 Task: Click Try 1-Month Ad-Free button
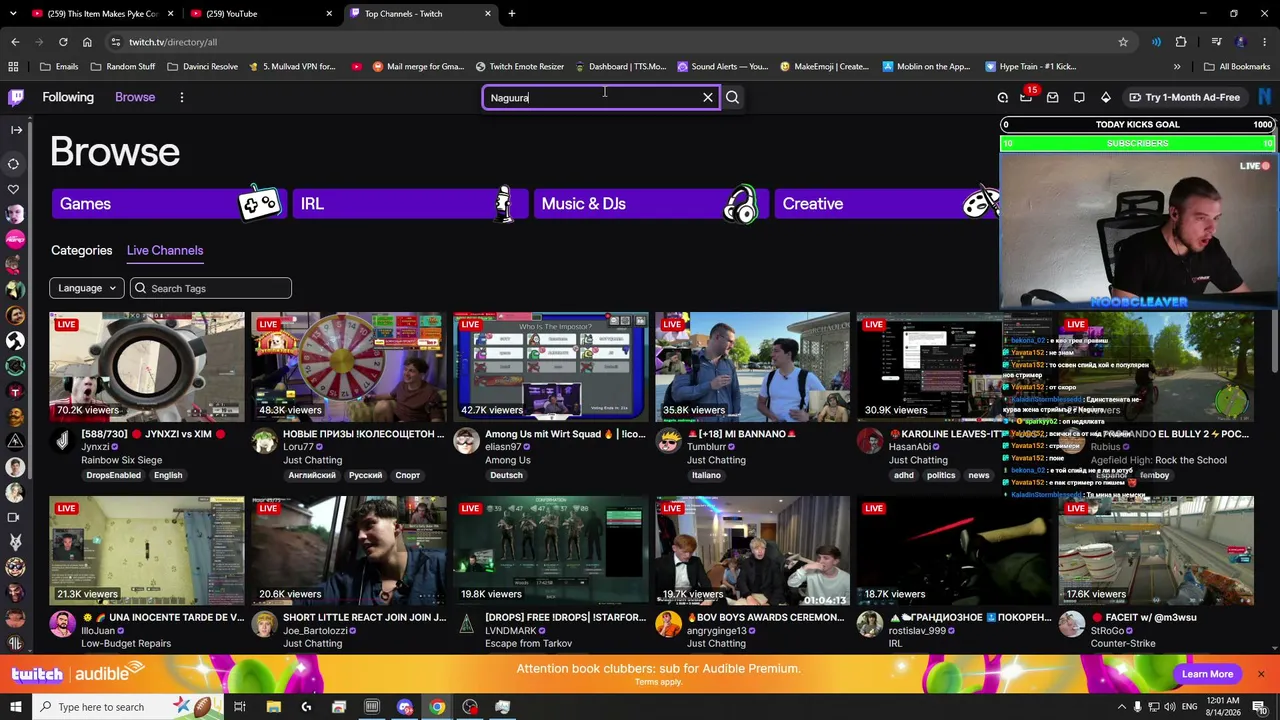click(x=1184, y=97)
